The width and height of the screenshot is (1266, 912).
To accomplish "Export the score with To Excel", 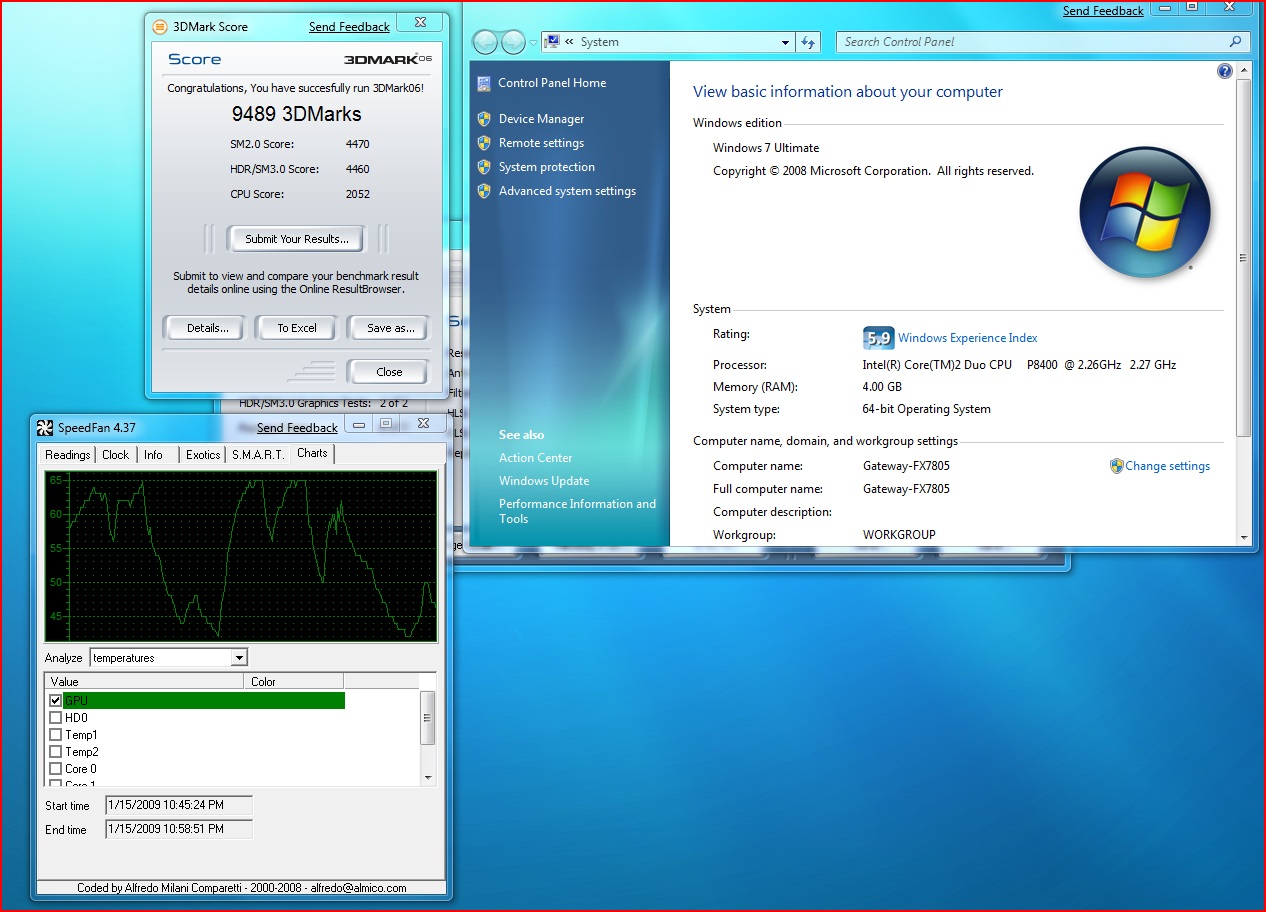I will (297, 328).
